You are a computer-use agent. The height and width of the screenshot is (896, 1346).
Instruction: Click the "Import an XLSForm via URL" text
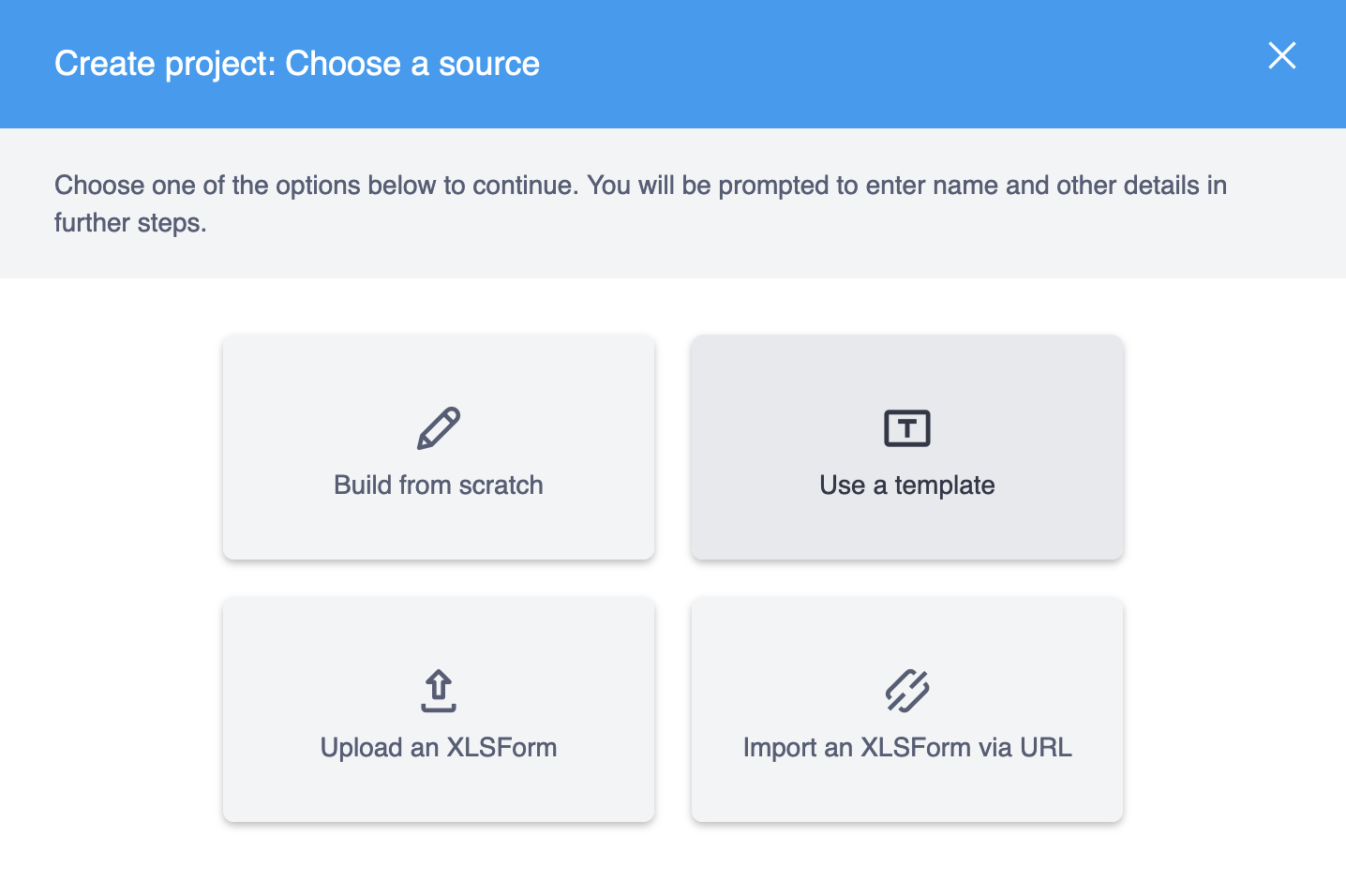(906, 747)
